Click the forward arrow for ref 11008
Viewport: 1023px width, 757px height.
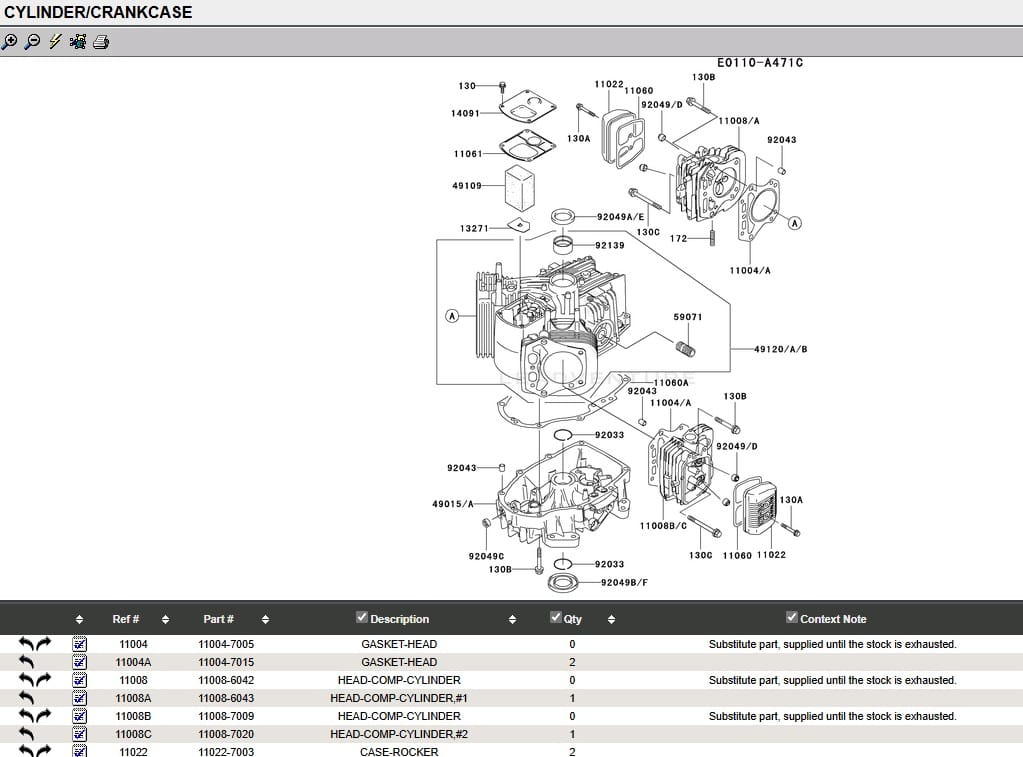click(x=43, y=681)
